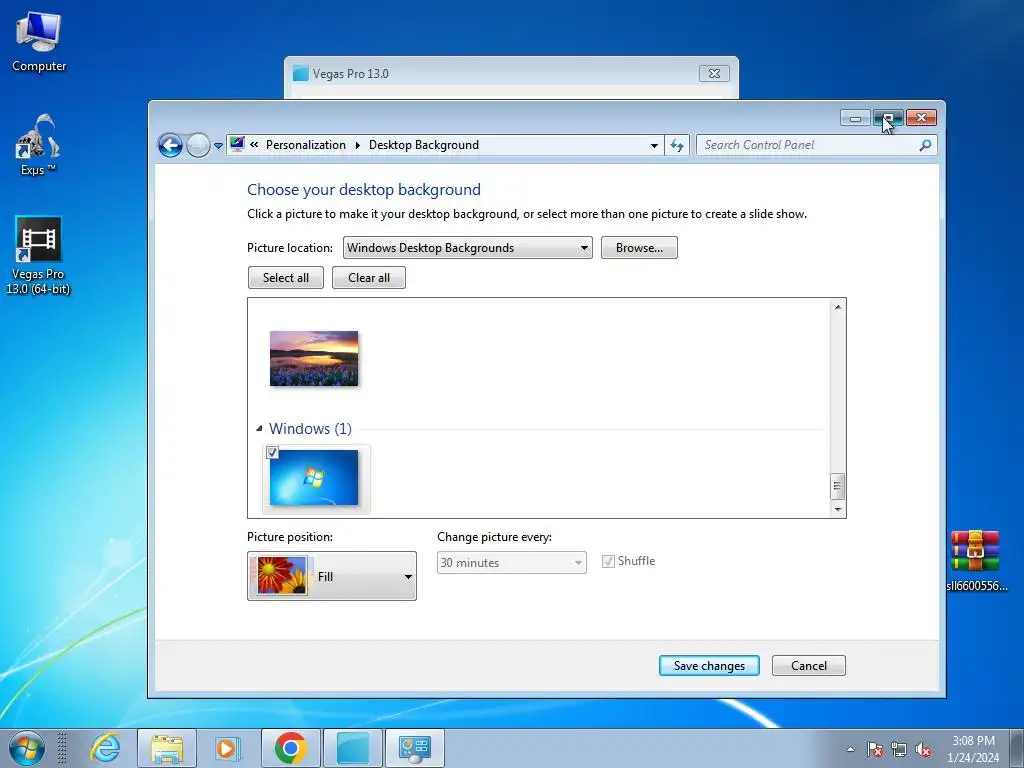This screenshot has height=768, width=1024.
Task: Open Google Chrome from the taskbar
Action: (291, 748)
